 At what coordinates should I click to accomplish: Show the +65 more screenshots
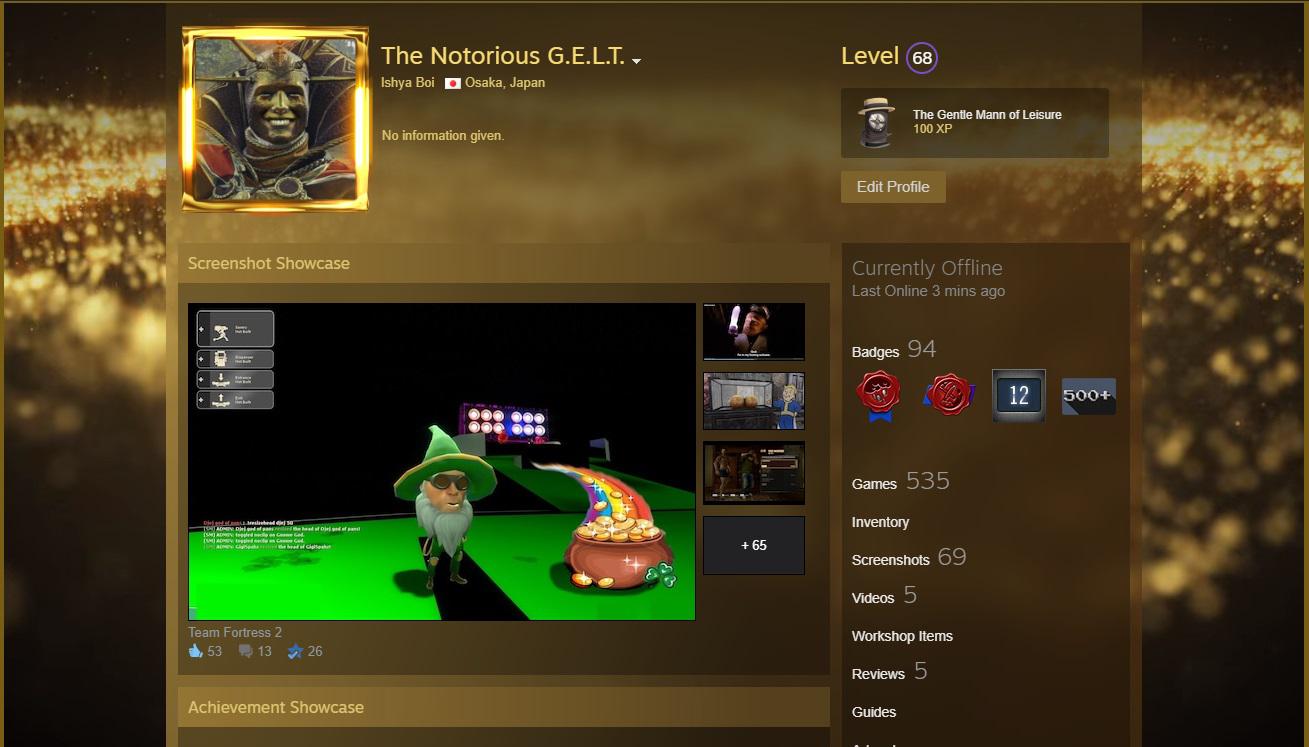[754, 545]
